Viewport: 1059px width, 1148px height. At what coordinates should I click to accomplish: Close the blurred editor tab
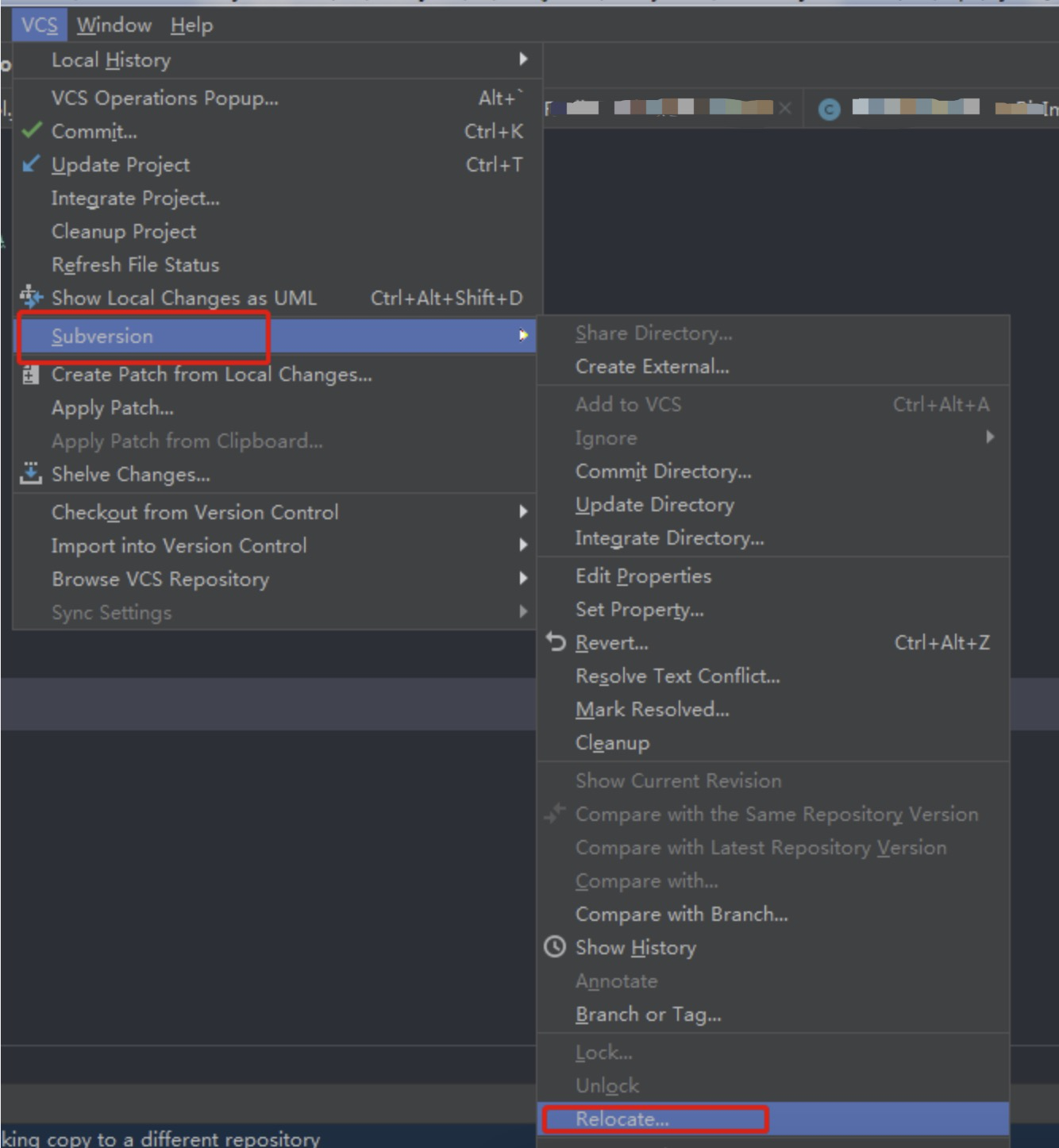click(x=785, y=108)
